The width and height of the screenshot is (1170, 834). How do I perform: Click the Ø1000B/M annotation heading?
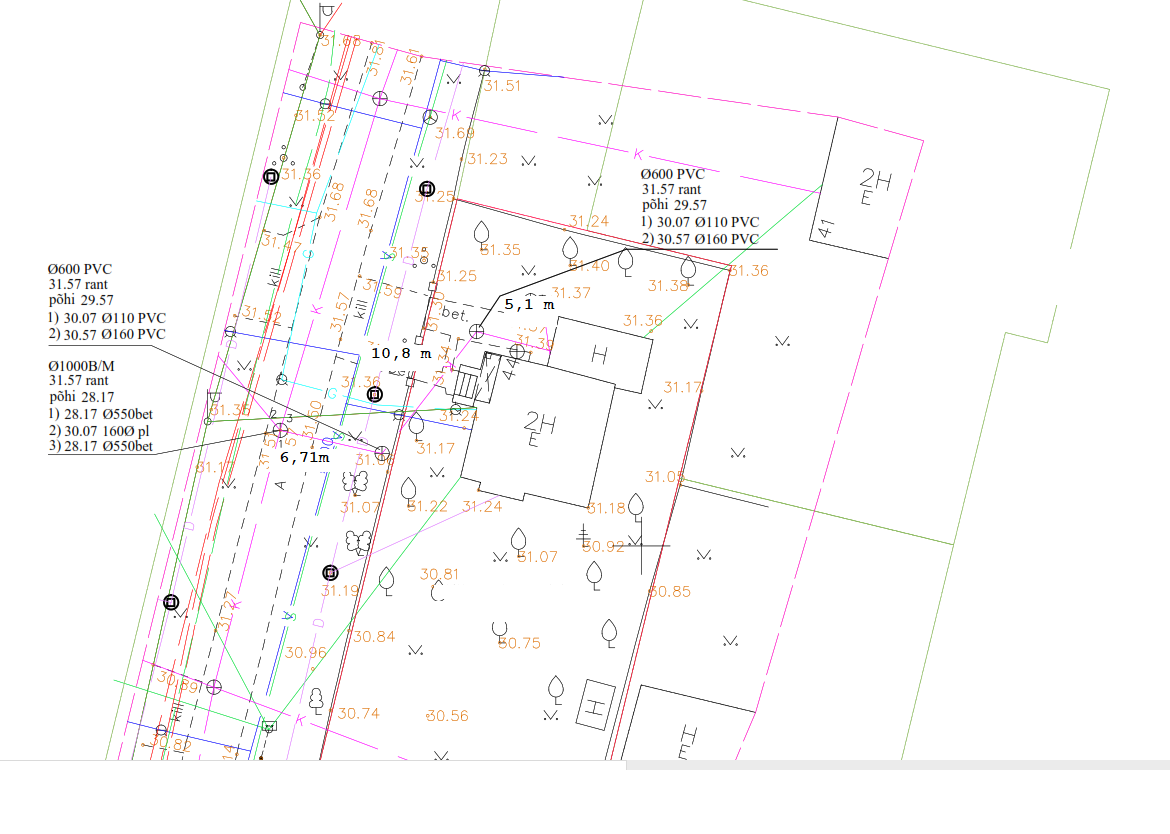tap(82, 366)
